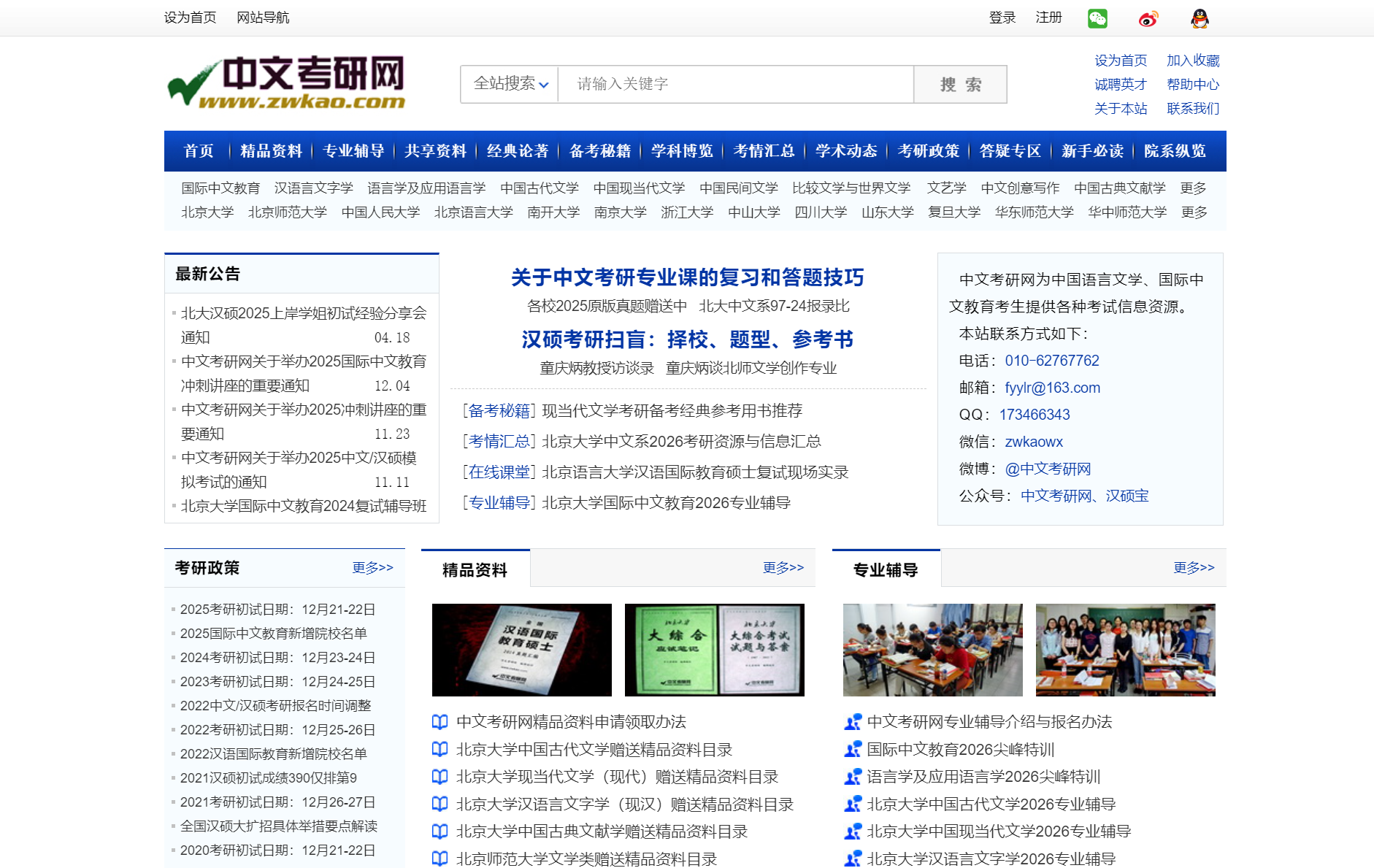1374x868 pixels.
Task: Expand 更多 at end of university row
Action: click(1194, 212)
